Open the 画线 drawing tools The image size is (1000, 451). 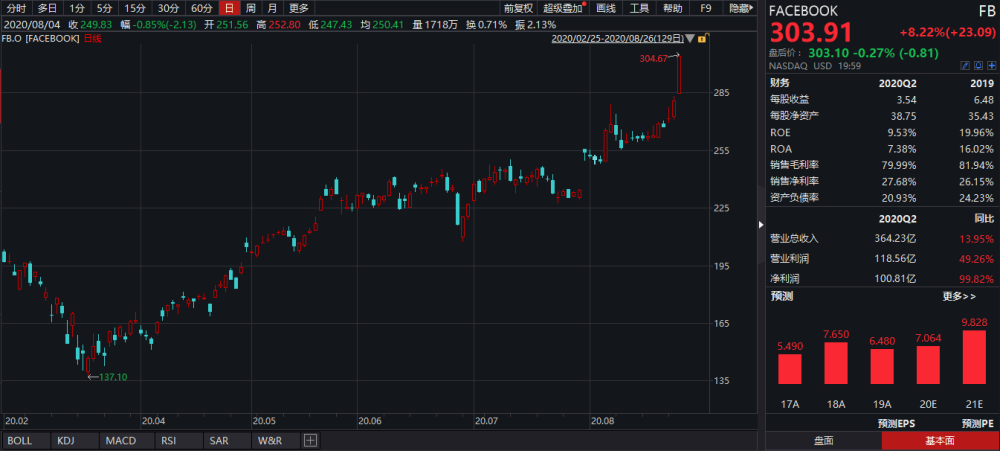pyautogui.click(x=606, y=8)
